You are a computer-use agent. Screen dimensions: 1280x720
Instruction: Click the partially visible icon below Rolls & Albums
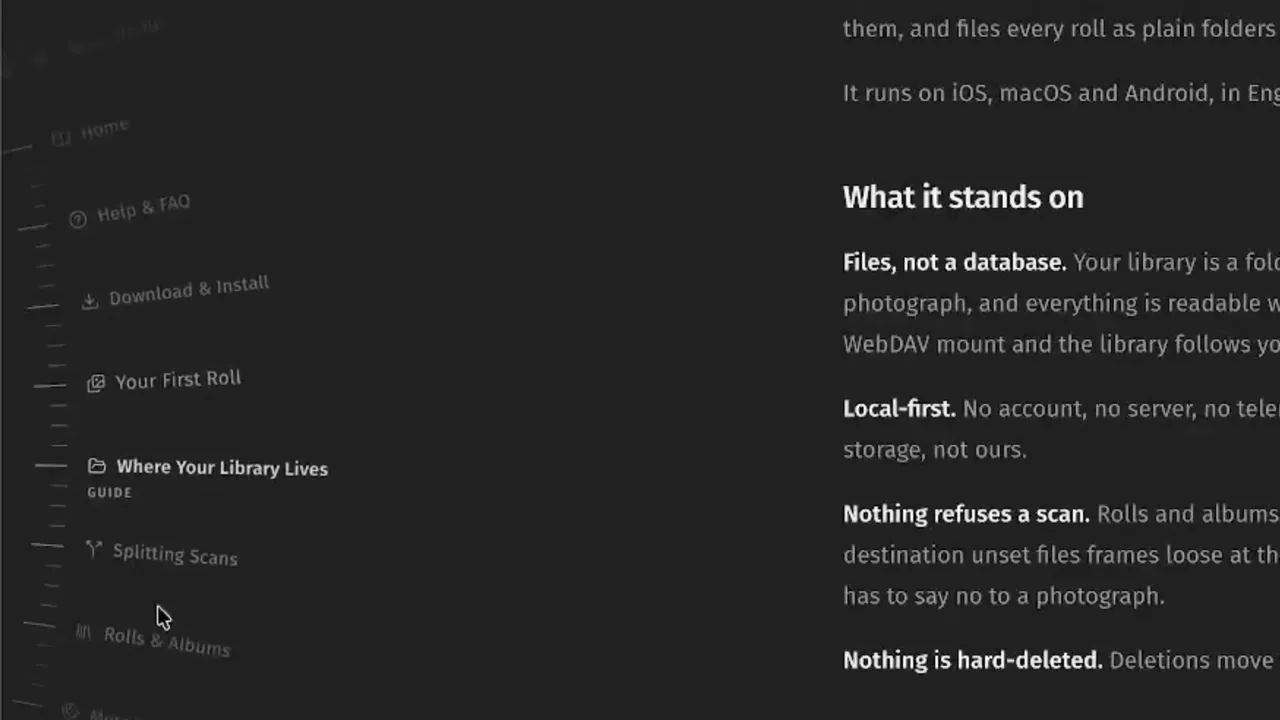pyautogui.click(x=70, y=711)
